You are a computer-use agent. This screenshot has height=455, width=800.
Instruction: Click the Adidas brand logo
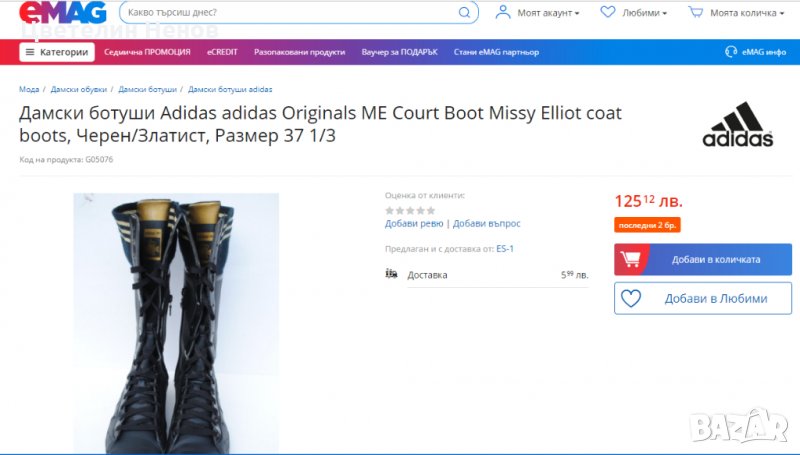(738, 125)
